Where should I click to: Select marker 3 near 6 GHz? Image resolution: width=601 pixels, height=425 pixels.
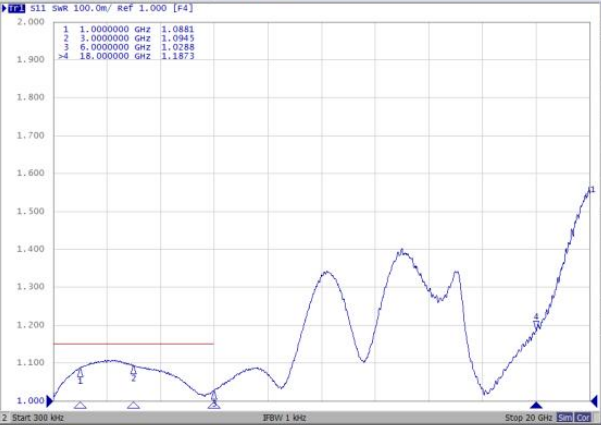coord(214,396)
